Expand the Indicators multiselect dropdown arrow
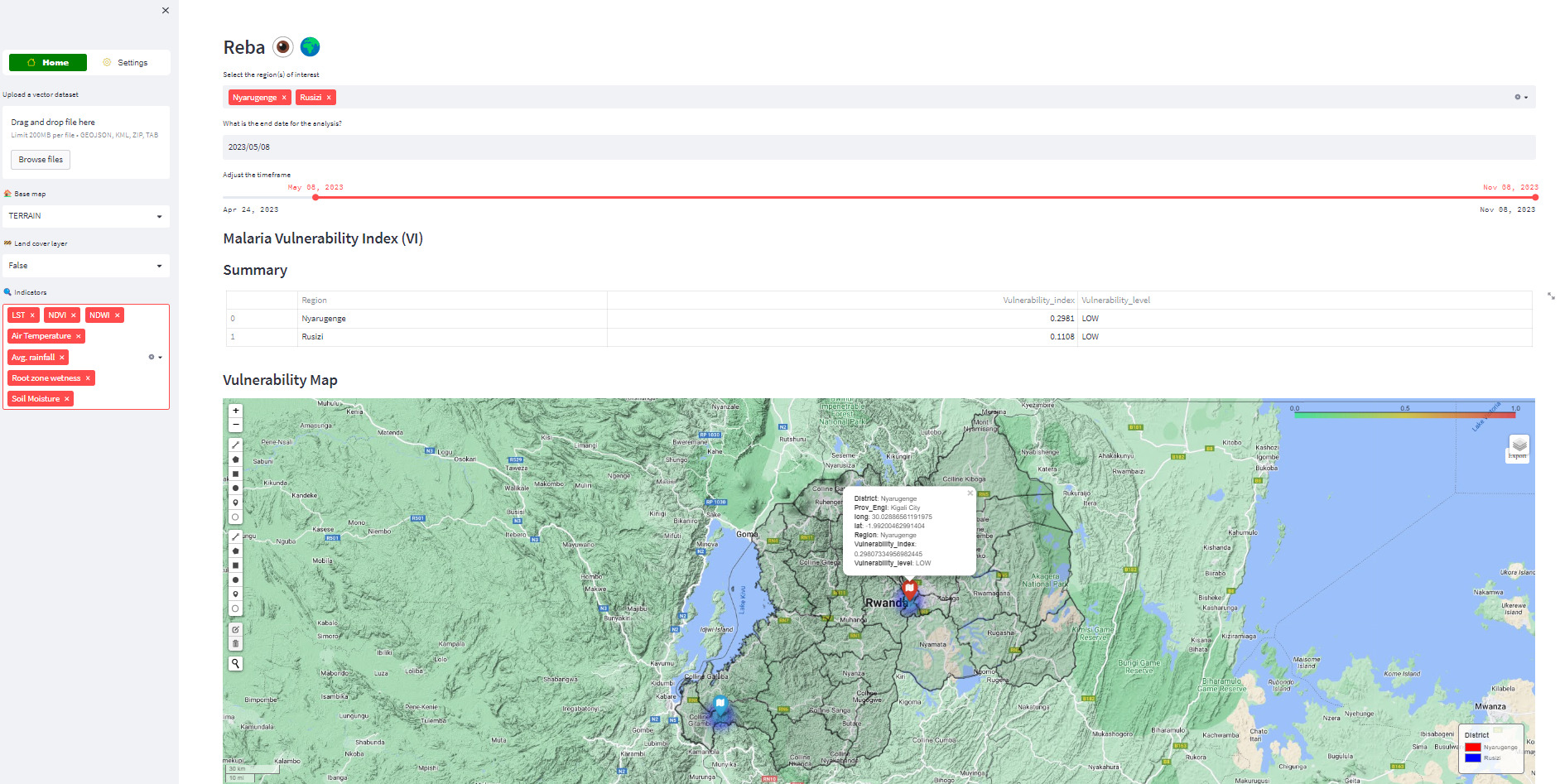 click(x=161, y=358)
